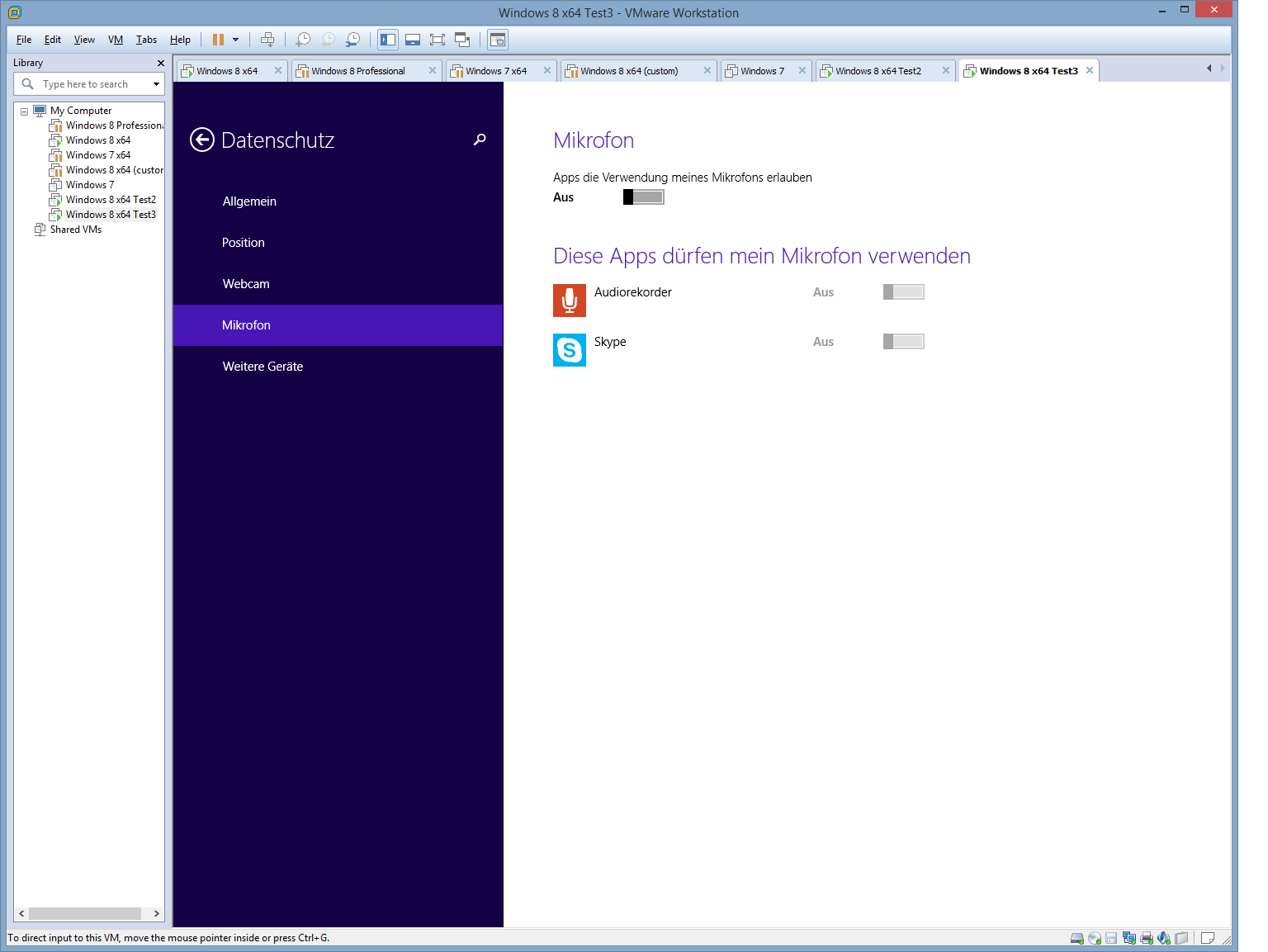Toggle microphone access for Skype

point(904,342)
